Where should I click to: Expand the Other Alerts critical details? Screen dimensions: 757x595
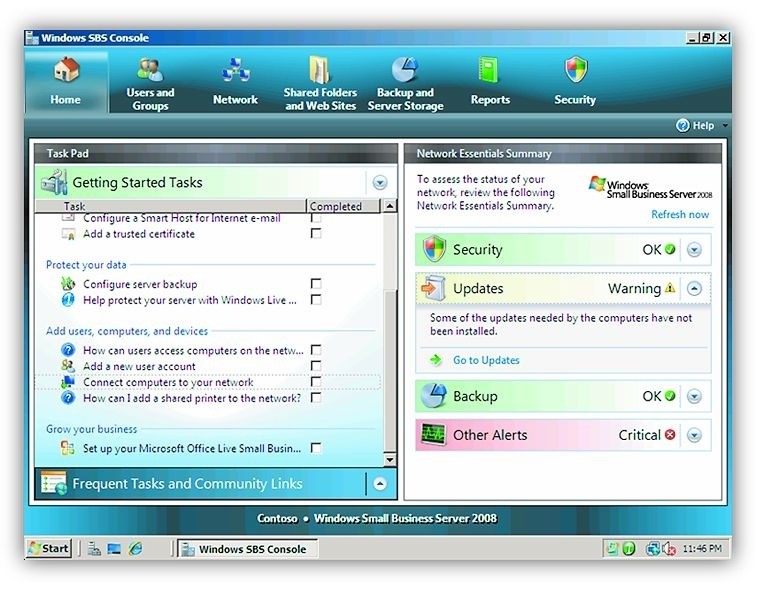pyautogui.click(x=694, y=435)
